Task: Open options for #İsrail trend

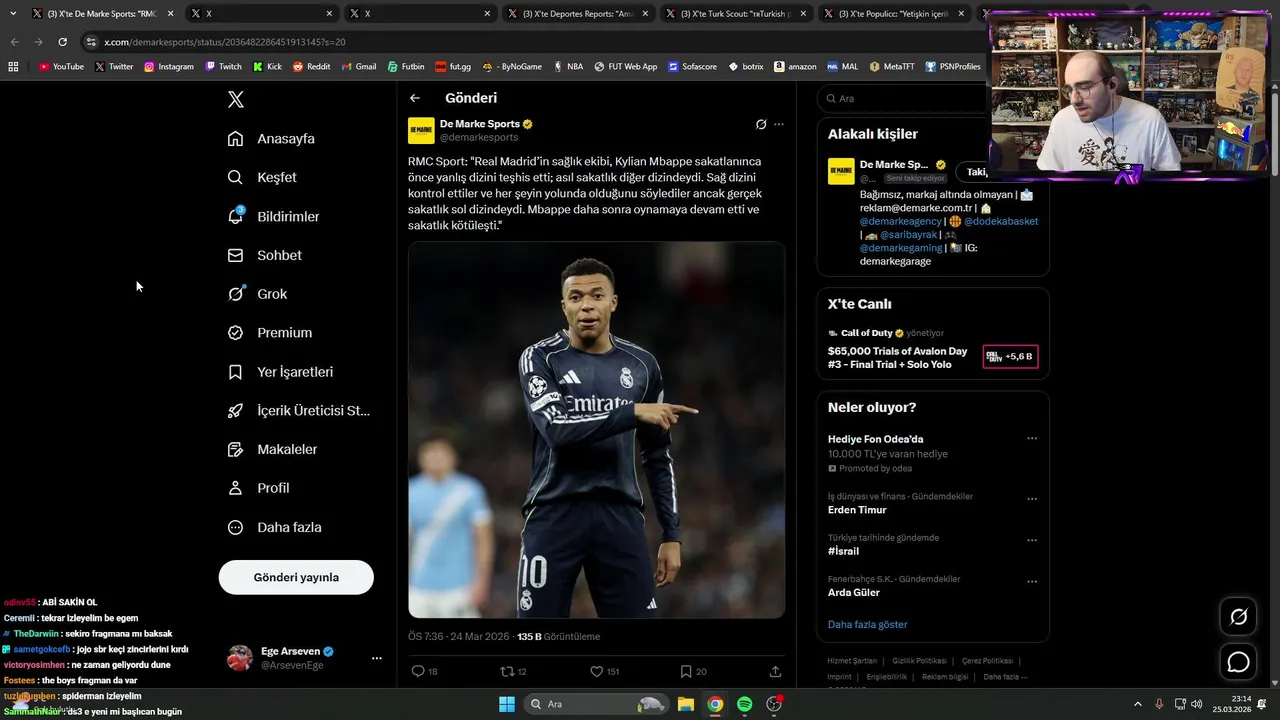Action: [x=1032, y=540]
